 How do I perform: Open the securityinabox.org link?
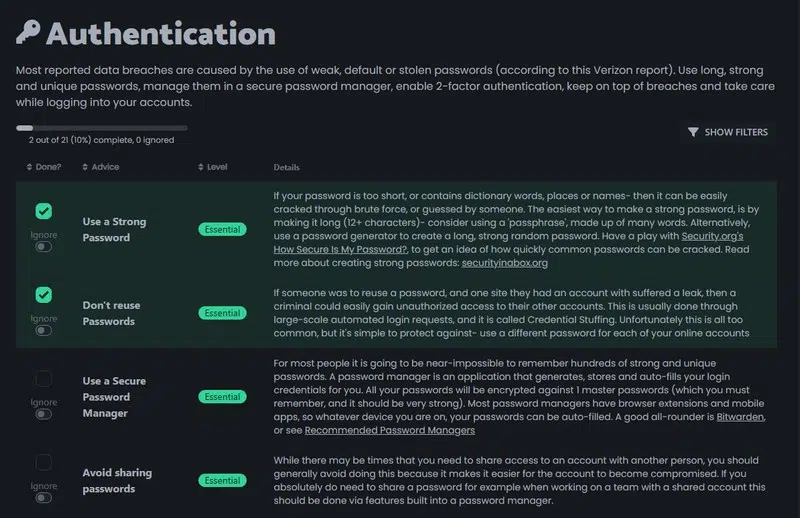tap(504, 263)
